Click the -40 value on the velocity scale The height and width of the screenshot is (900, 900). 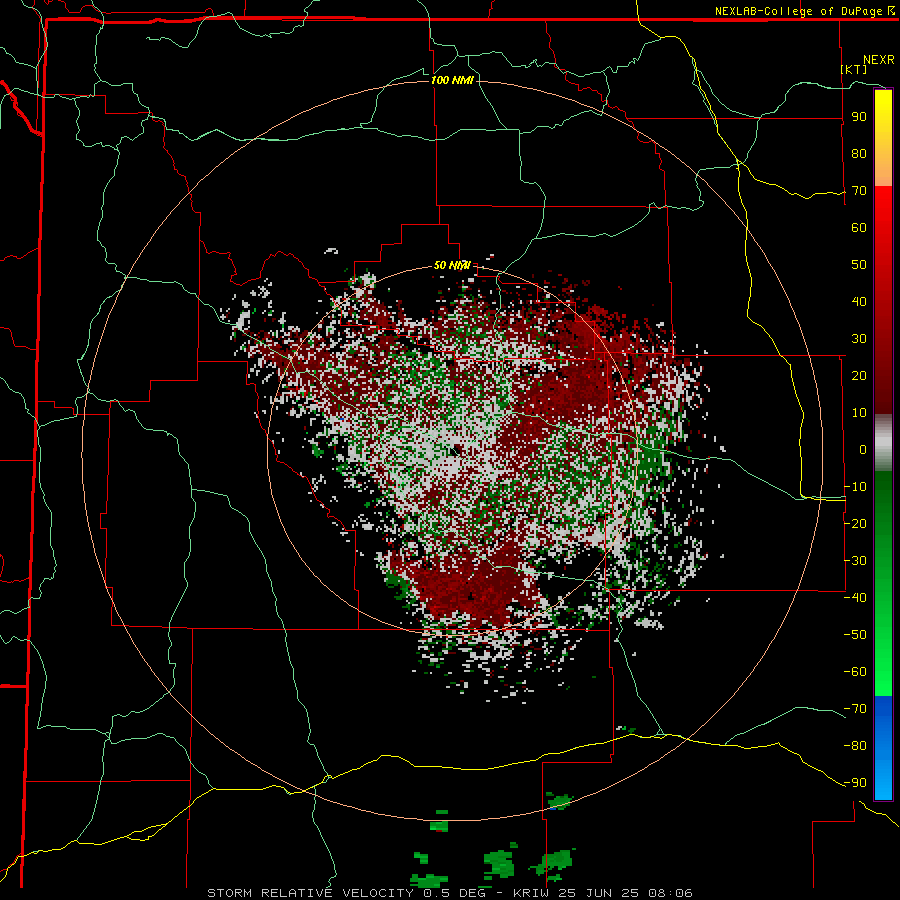(855, 598)
